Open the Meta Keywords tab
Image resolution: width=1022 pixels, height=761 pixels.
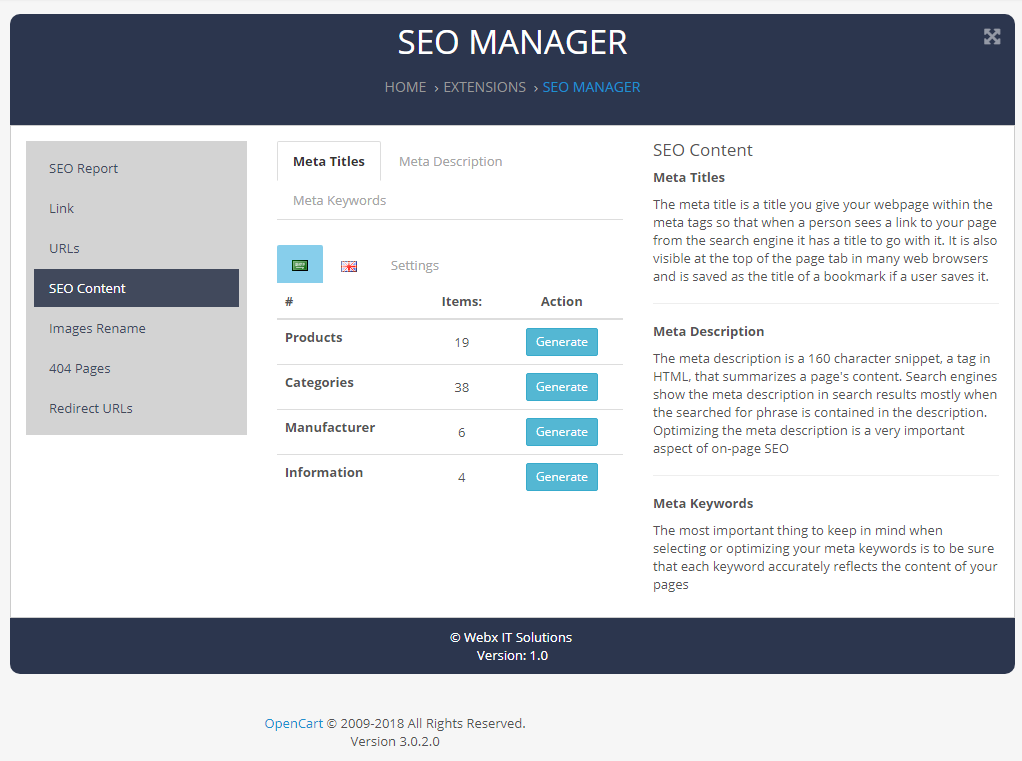click(340, 200)
